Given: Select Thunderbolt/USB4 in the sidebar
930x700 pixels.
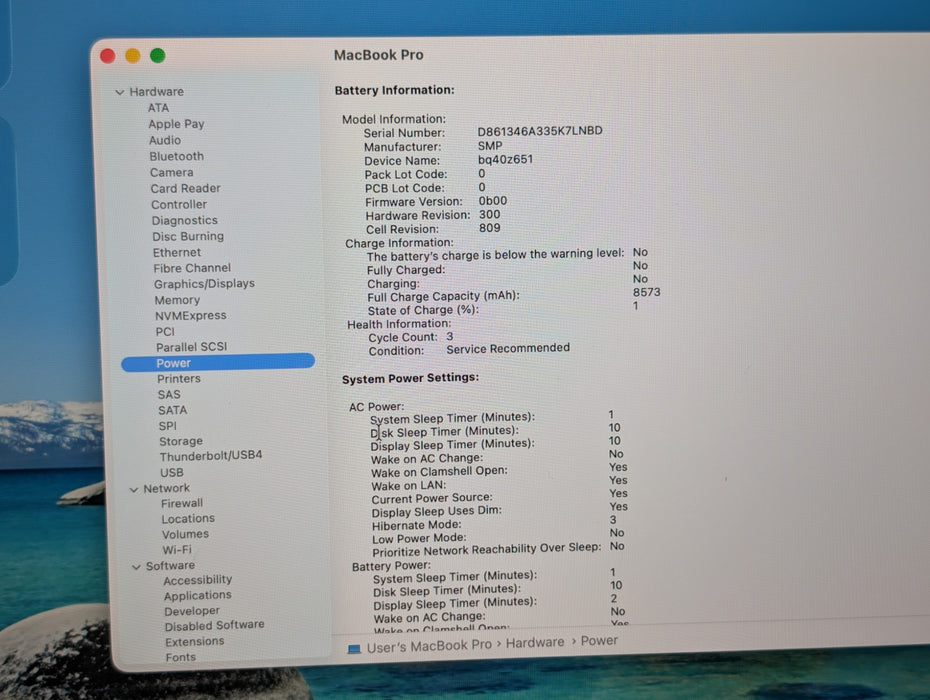Looking at the screenshot, I should pos(211,456).
